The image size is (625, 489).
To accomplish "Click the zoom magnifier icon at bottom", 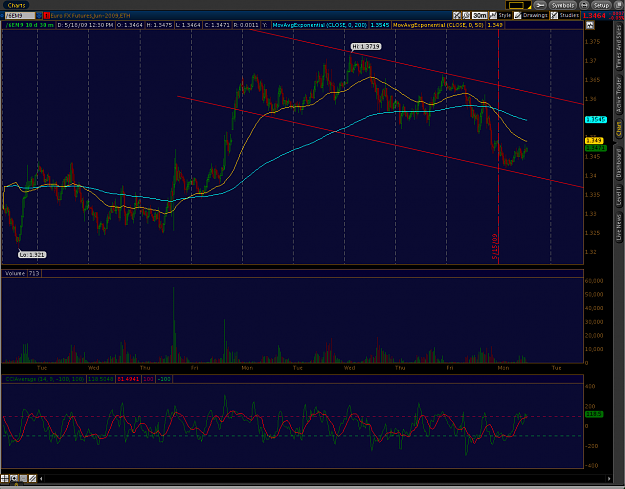I will 14,479.
